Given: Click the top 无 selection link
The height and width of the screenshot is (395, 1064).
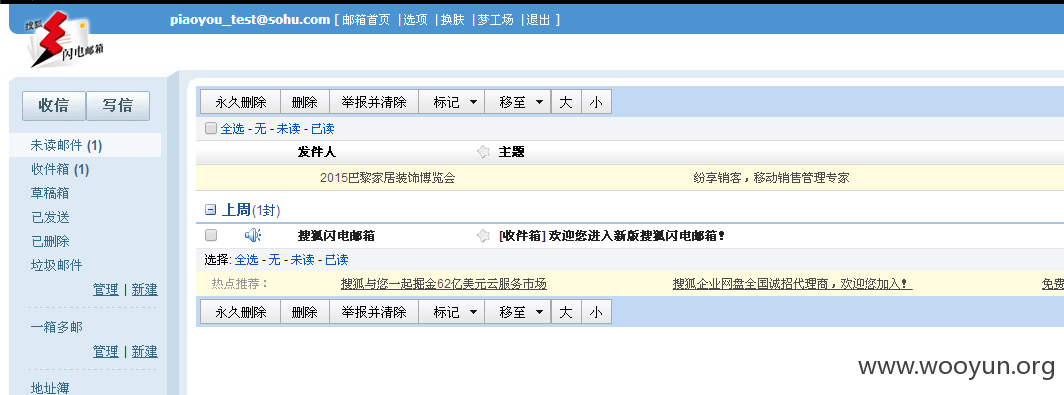Looking at the screenshot, I should (261, 128).
